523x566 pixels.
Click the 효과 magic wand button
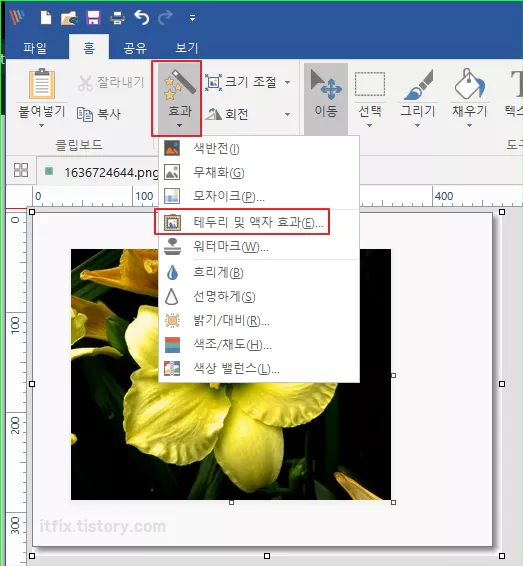[179, 98]
